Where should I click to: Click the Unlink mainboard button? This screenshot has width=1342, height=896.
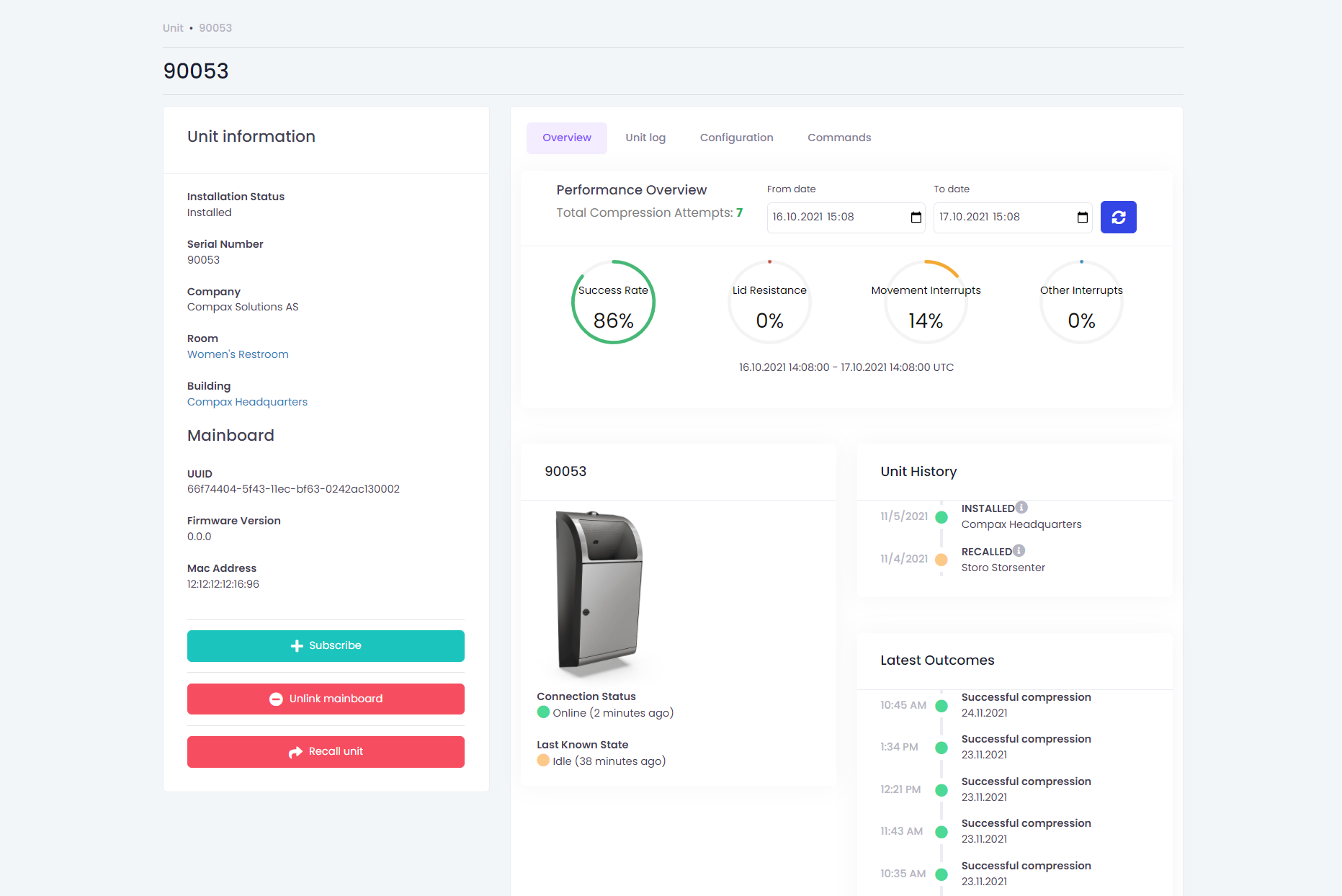coord(326,699)
